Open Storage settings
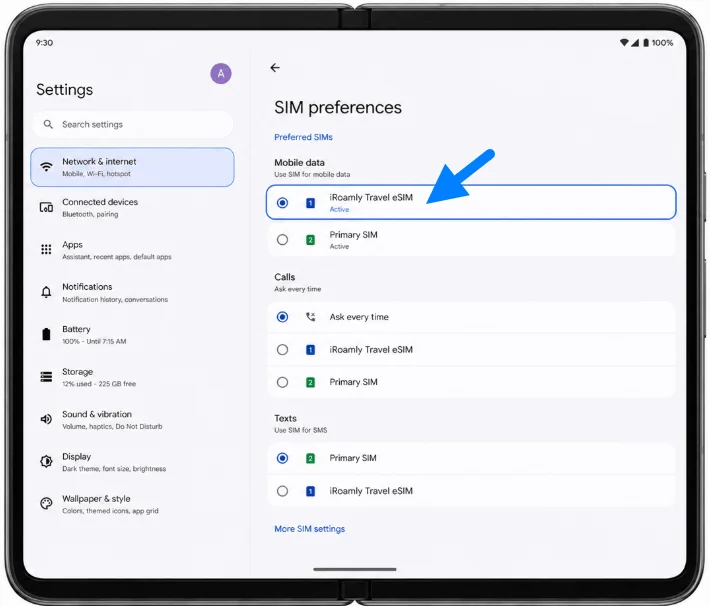710x606 pixels. click(132, 377)
